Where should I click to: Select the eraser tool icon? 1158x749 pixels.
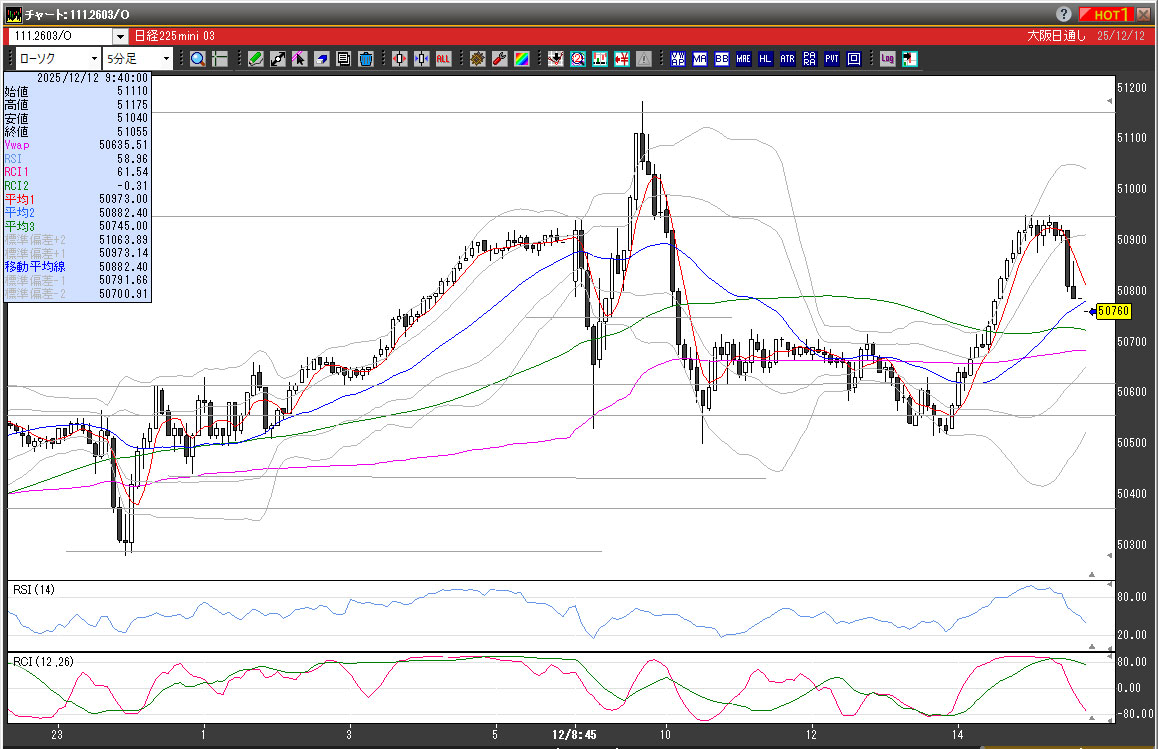(322, 59)
